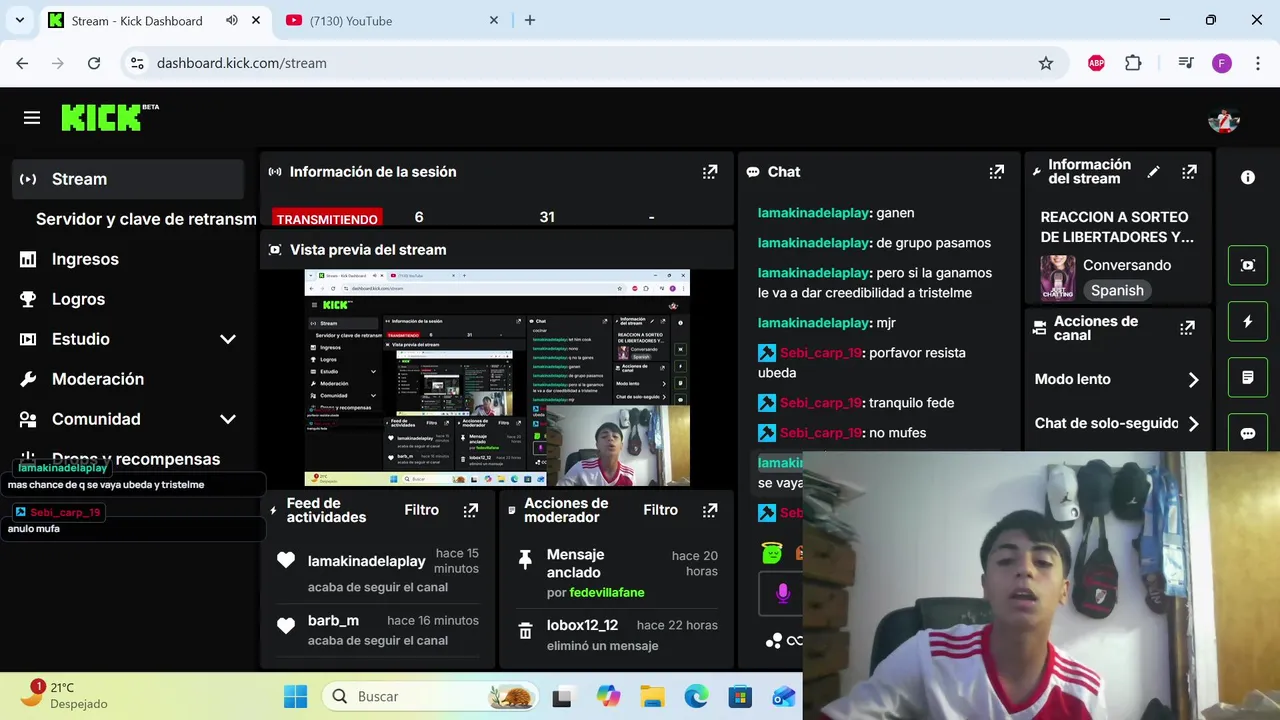Go back to previous page
The height and width of the screenshot is (720, 1280).
[x=22, y=63]
